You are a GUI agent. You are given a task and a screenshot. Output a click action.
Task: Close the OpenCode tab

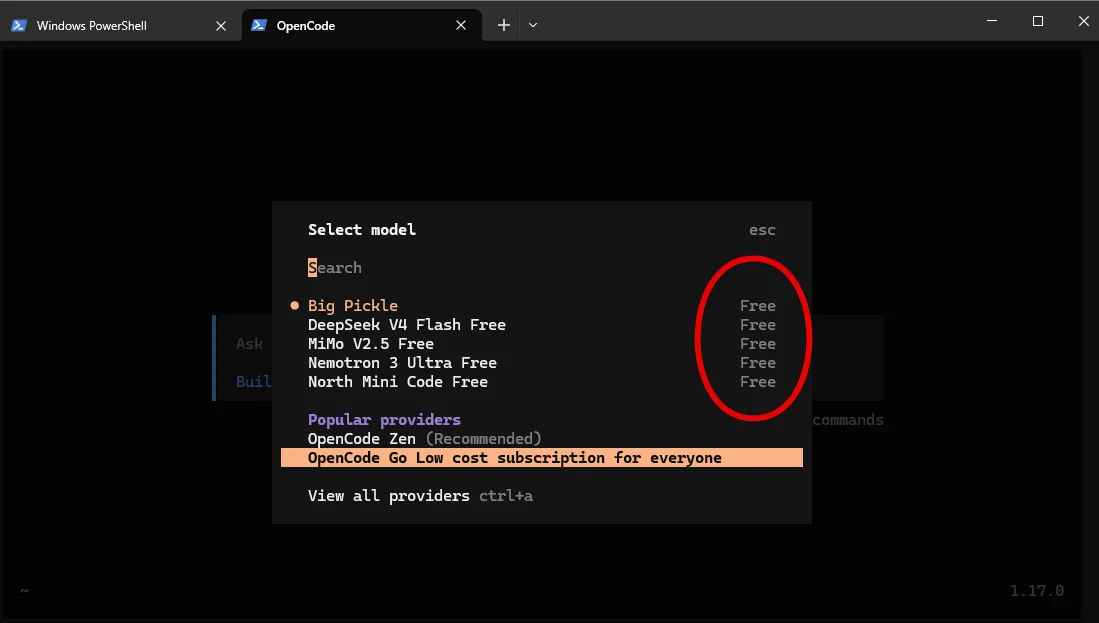pyautogui.click(x=460, y=25)
